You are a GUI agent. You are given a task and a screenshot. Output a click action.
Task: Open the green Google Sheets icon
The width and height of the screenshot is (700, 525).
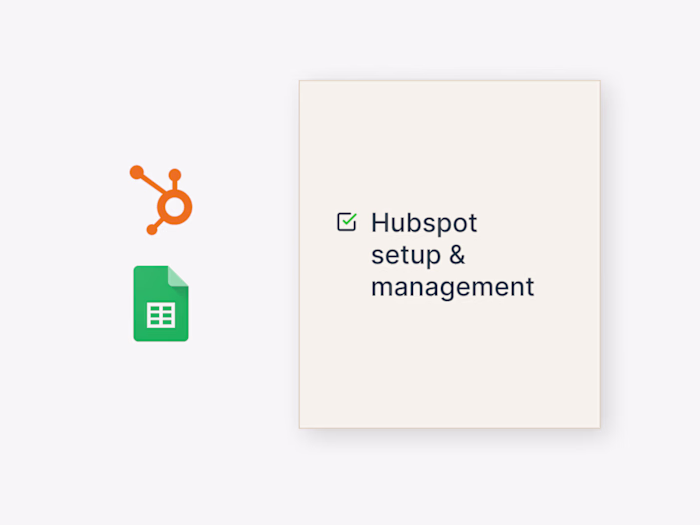[x=161, y=304]
